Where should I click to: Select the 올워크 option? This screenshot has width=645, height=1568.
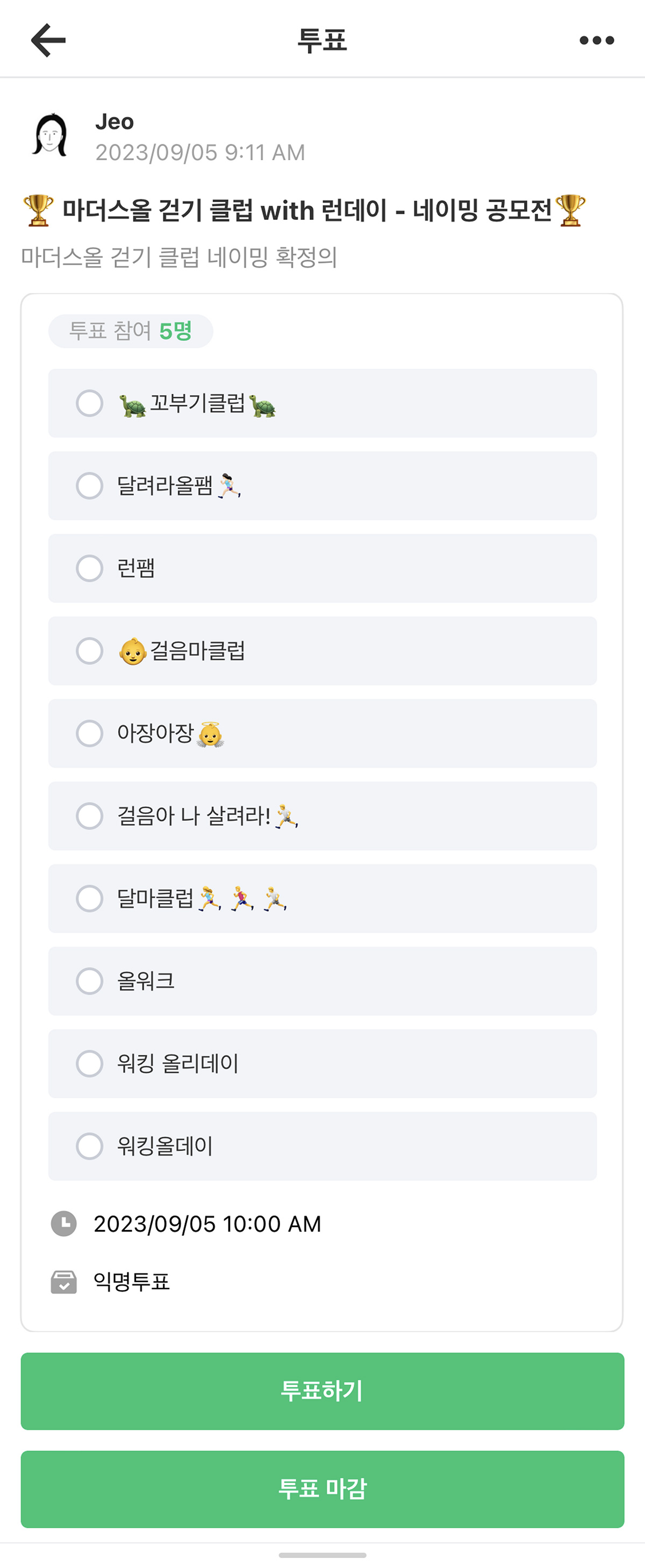(89, 981)
